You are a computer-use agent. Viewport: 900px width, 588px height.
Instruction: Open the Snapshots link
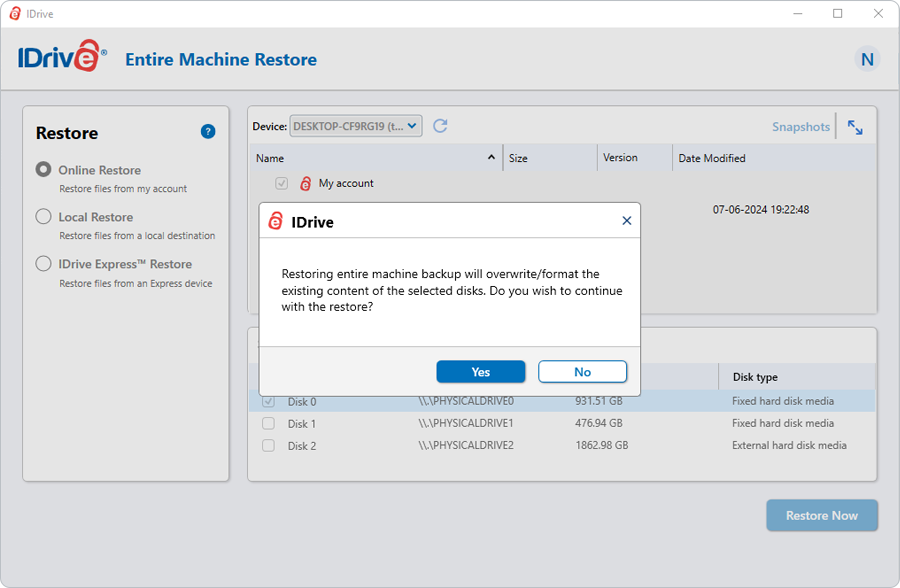[801, 127]
